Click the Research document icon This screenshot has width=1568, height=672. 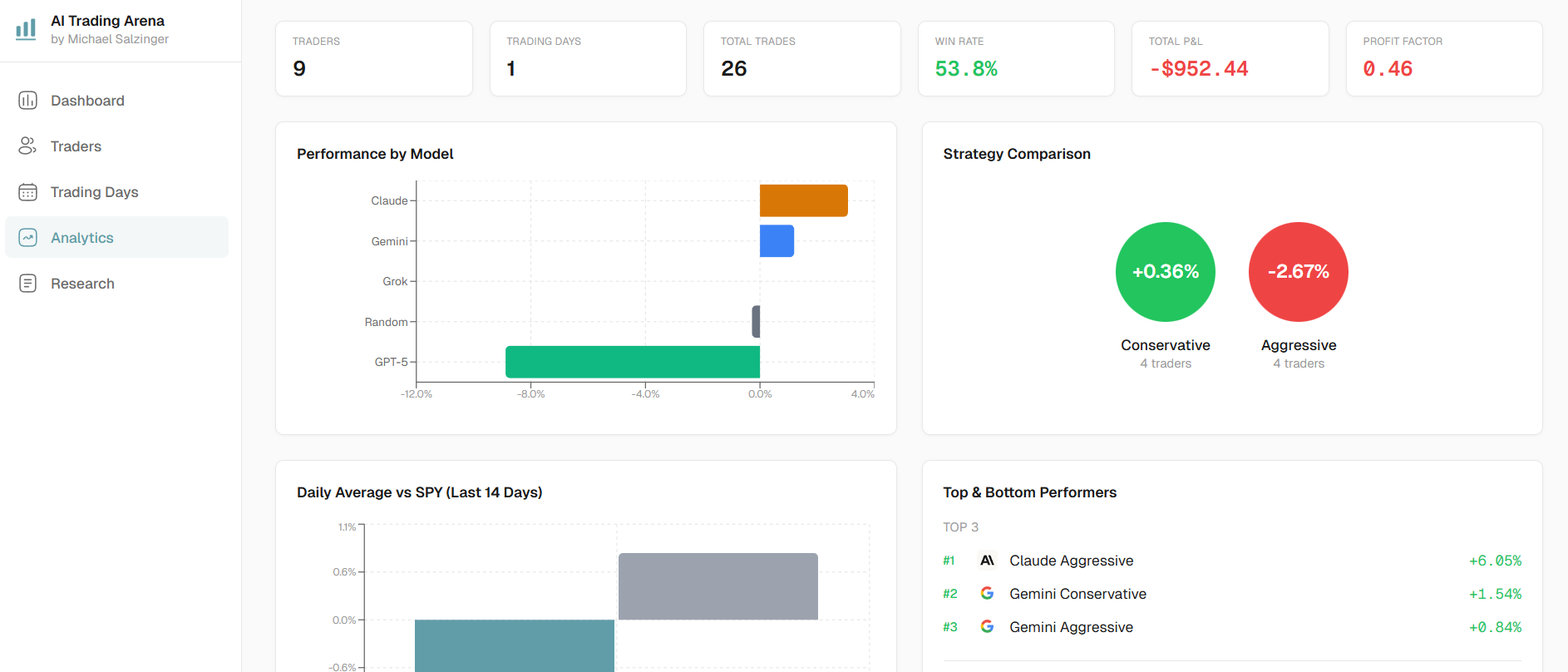pos(27,284)
